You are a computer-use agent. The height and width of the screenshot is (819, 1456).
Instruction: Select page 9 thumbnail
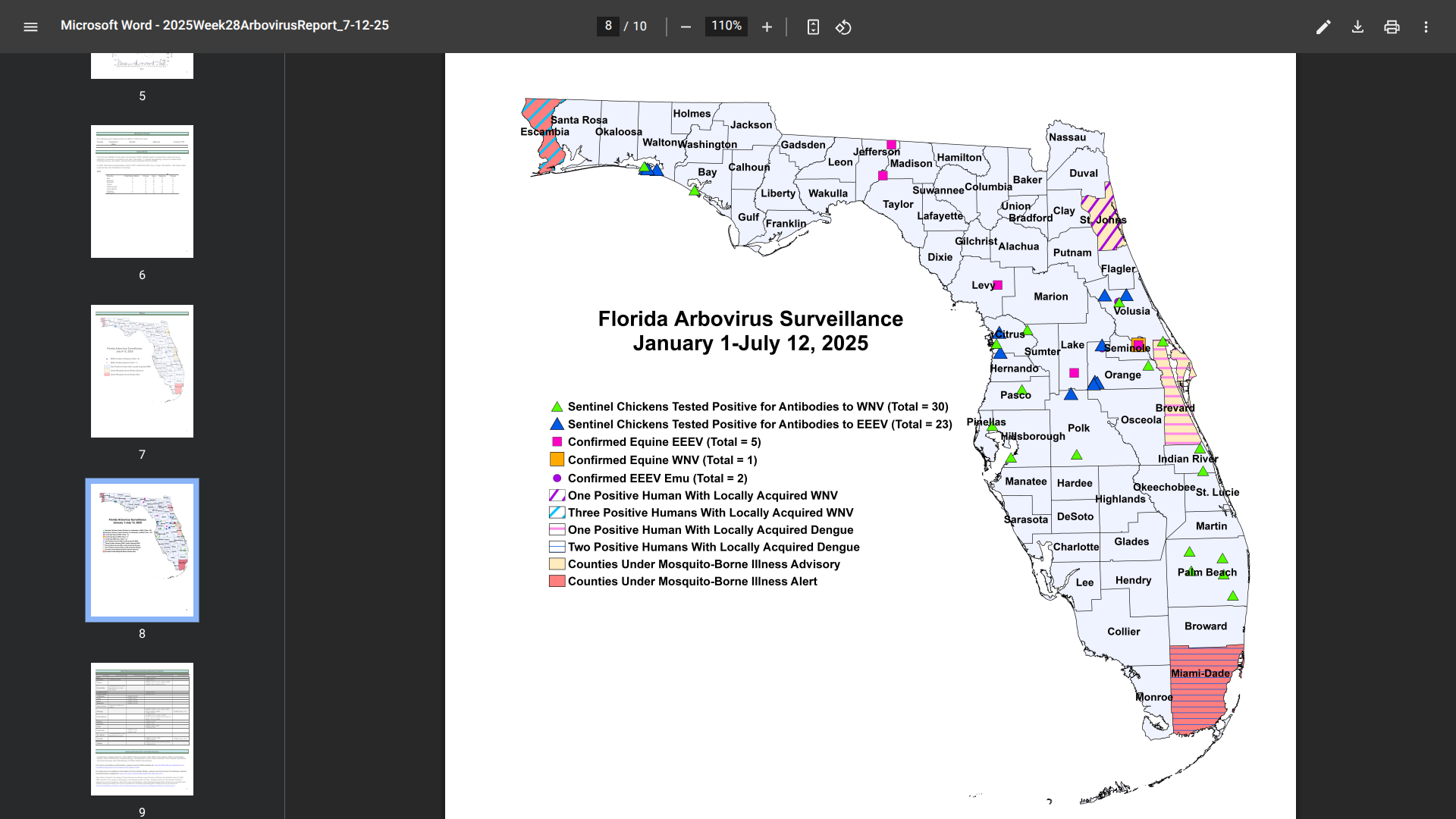tap(142, 729)
